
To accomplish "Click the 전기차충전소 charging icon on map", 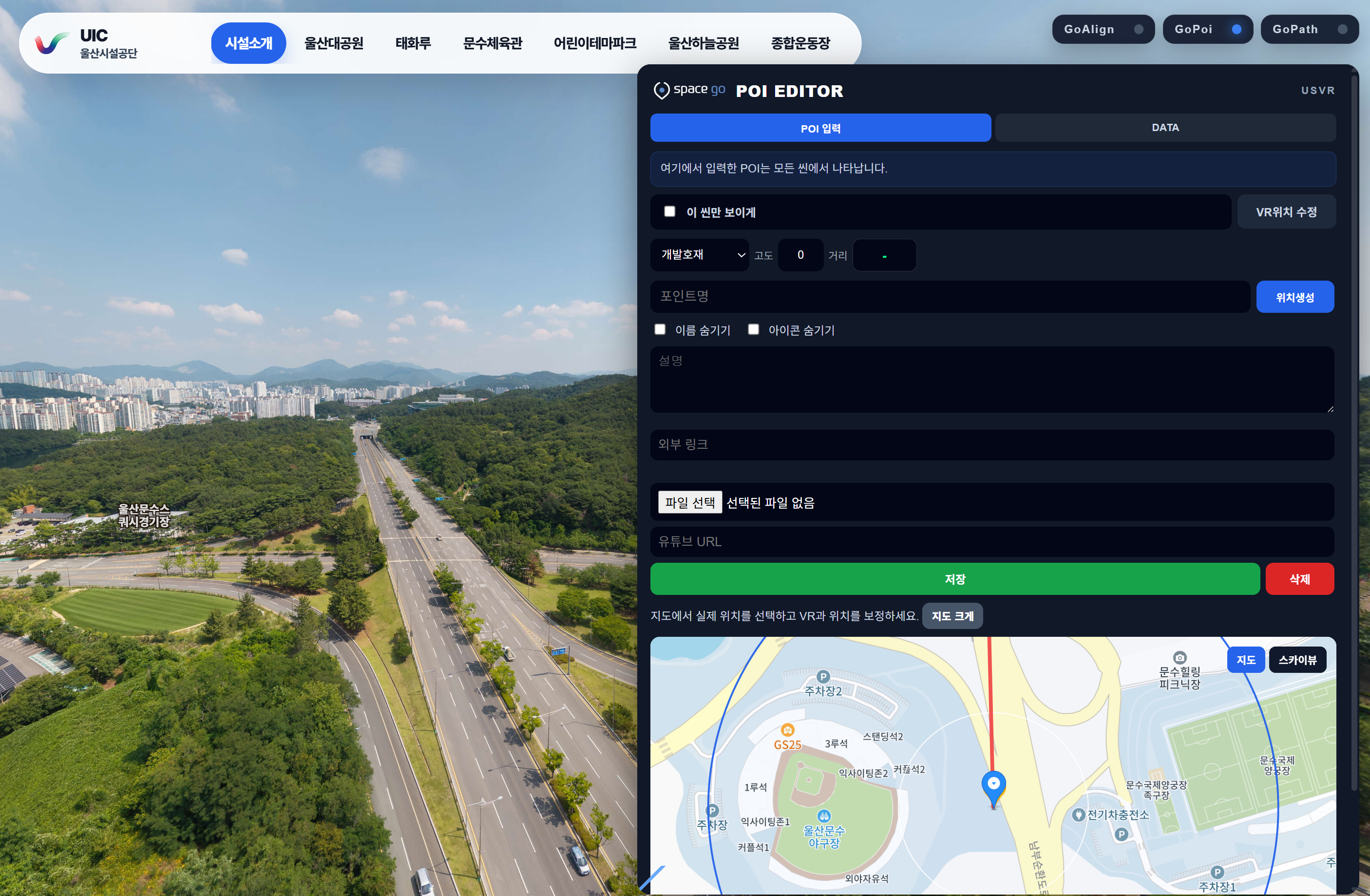I will 1079,815.
